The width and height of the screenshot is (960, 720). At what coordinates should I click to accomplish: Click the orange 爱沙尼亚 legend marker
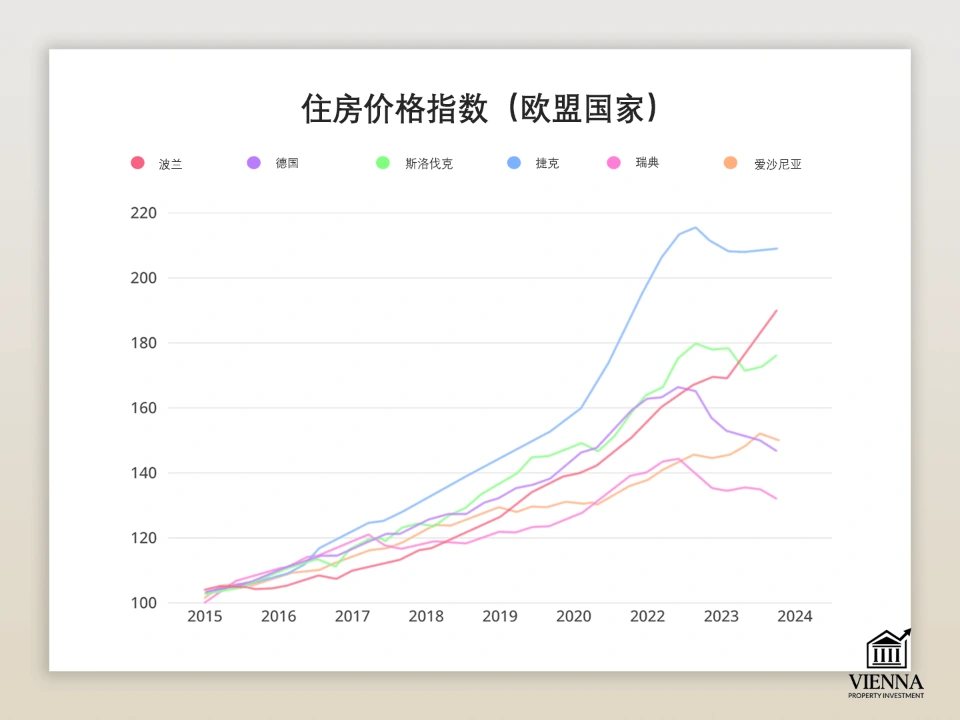(x=730, y=162)
